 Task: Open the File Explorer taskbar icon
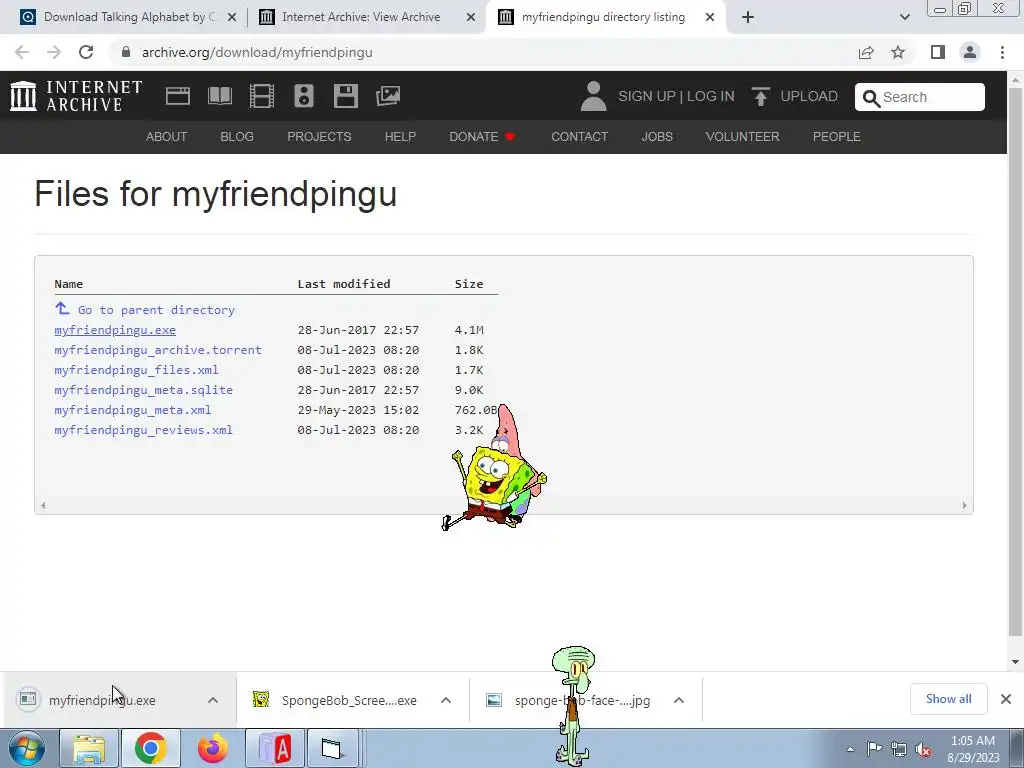pyautogui.click(x=88, y=748)
